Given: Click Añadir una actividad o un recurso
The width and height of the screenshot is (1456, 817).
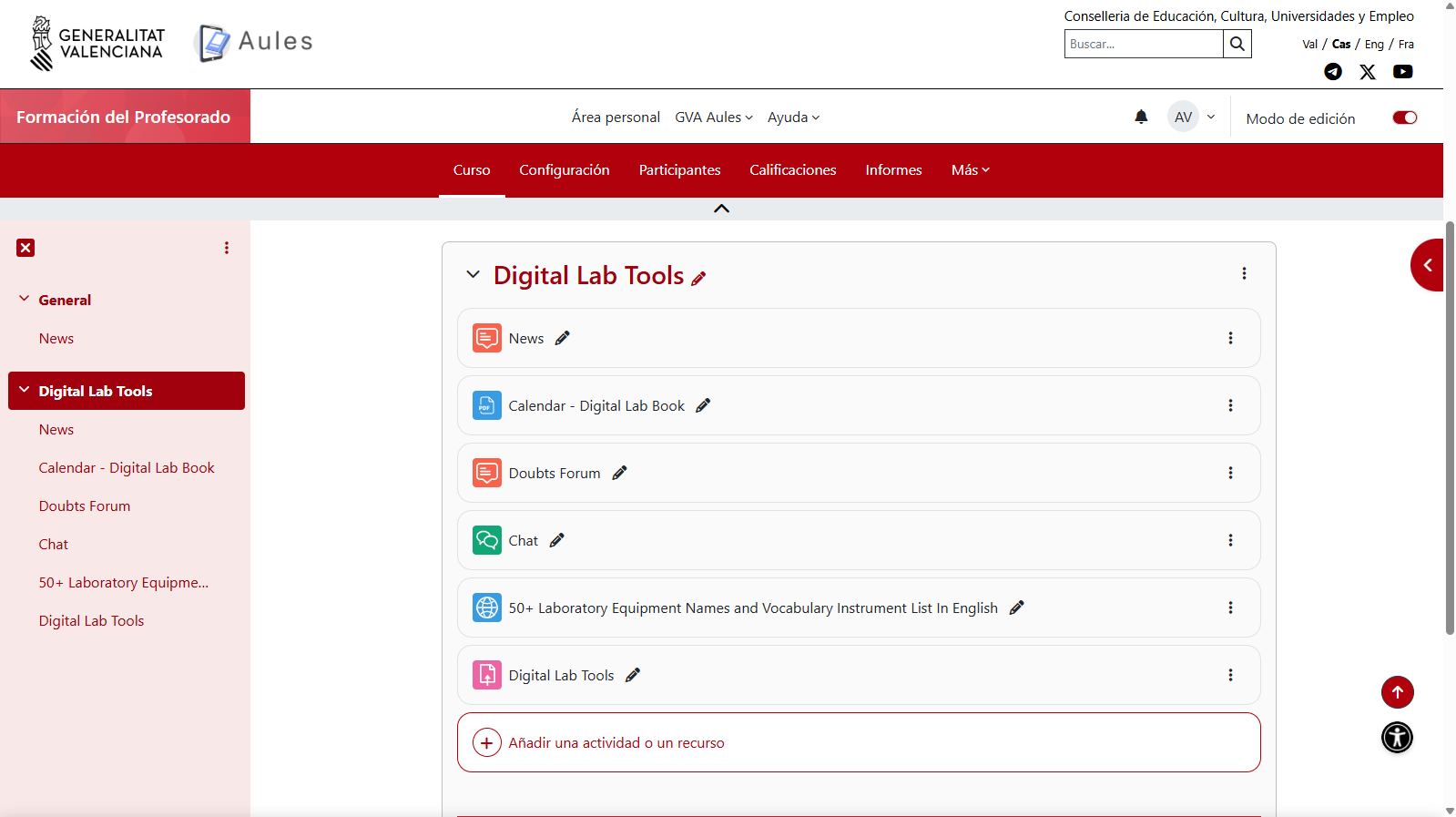Looking at the screenshot, I should pos(616,743).
